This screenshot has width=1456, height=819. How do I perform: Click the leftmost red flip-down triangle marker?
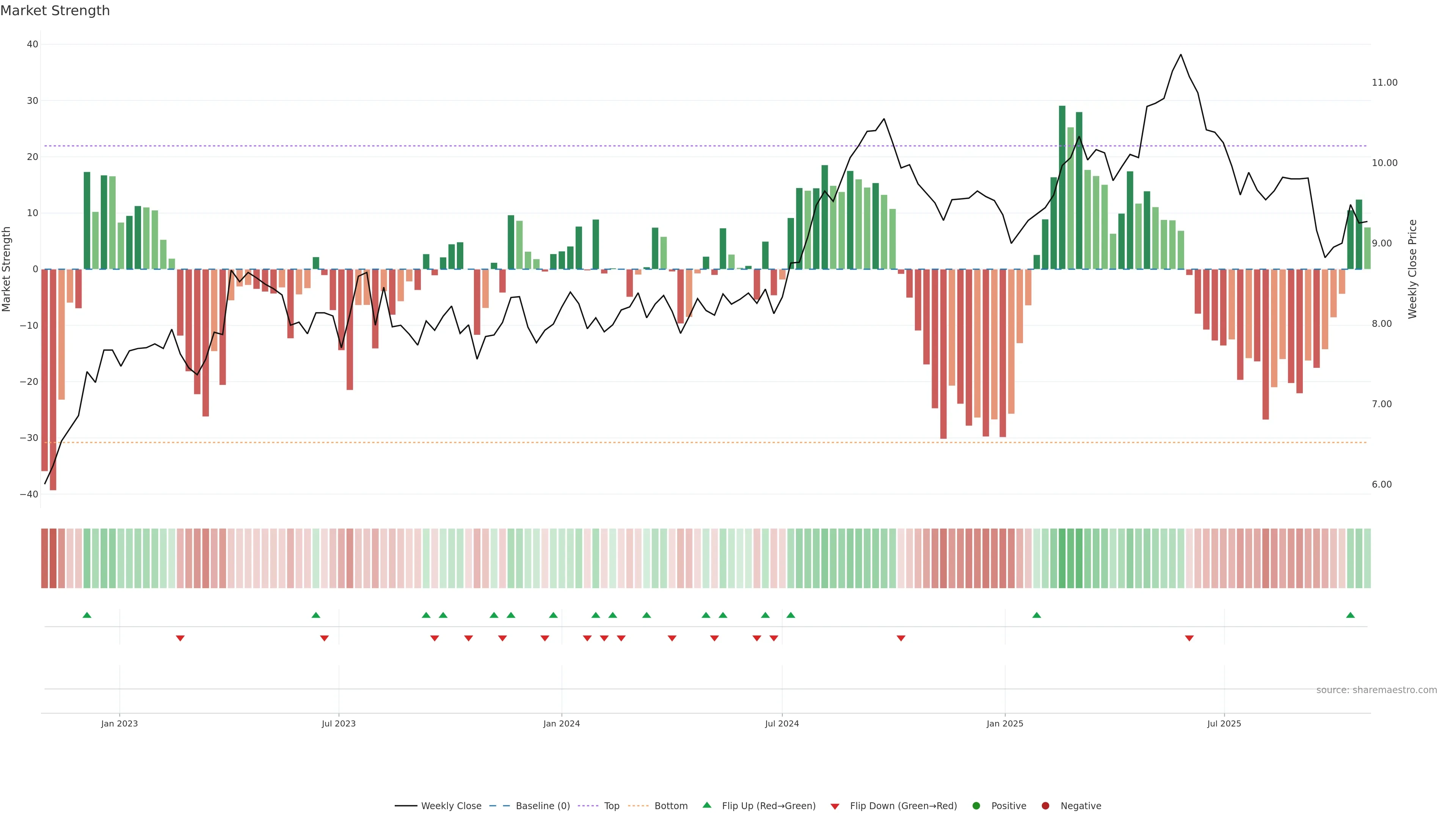(180, 638)
